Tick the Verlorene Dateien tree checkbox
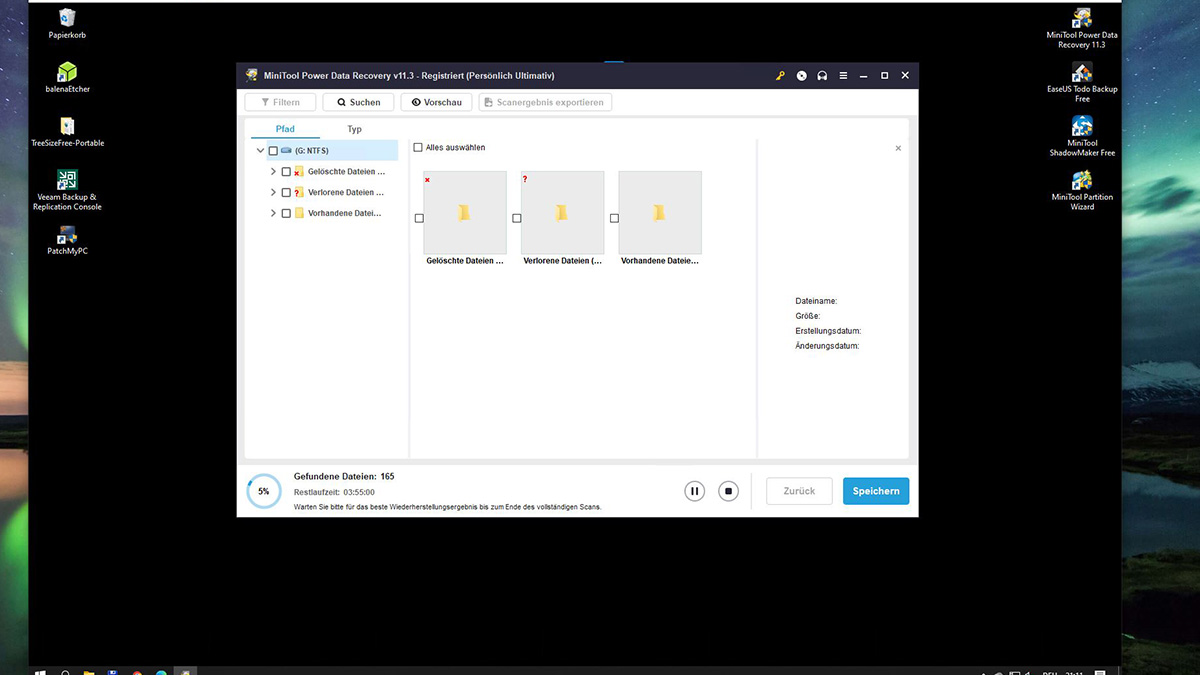This screenshot has height=675, width=1200. (x=286, y=193)
